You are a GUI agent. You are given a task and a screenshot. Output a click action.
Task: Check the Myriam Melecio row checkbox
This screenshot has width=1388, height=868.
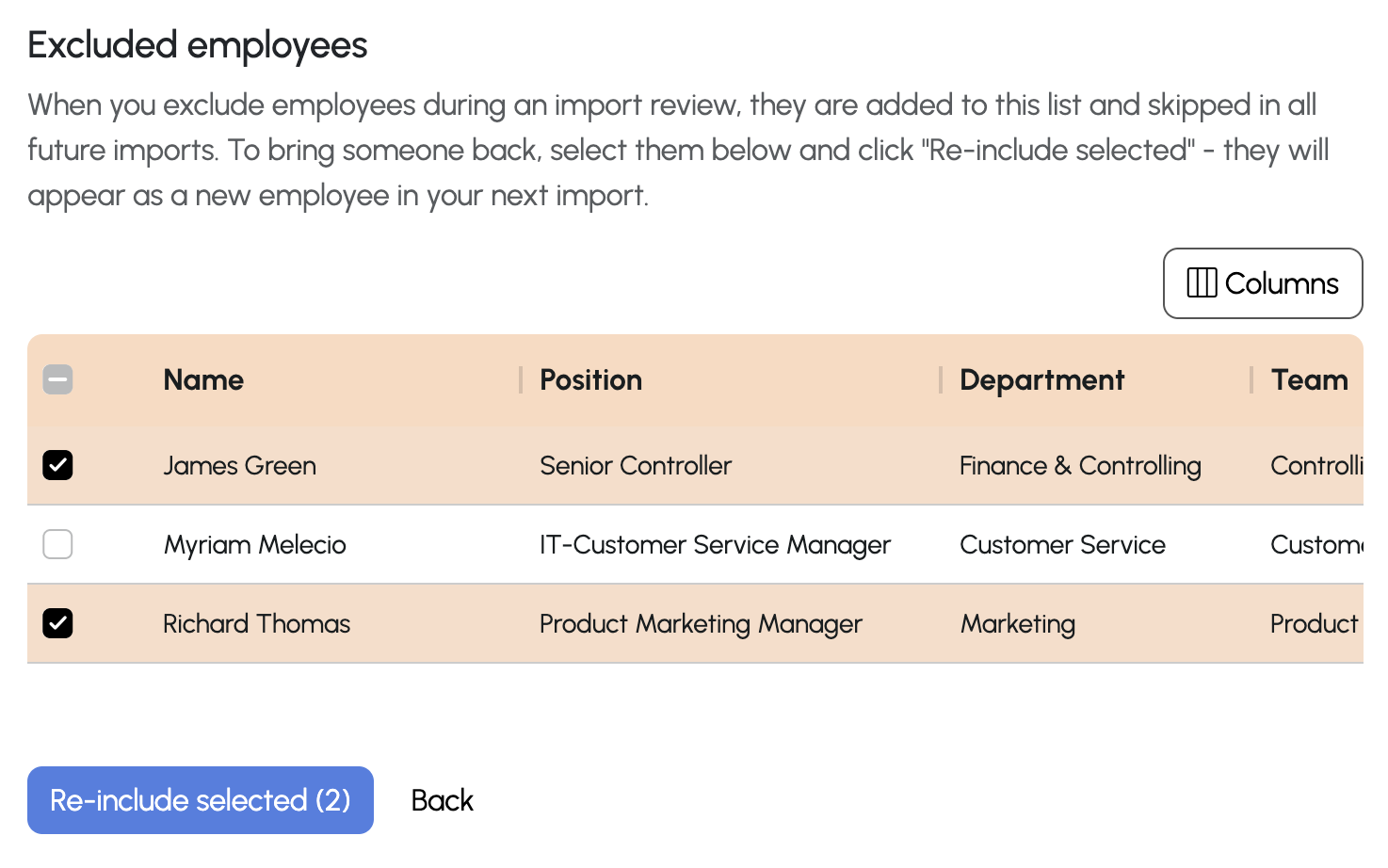point(57,544)
